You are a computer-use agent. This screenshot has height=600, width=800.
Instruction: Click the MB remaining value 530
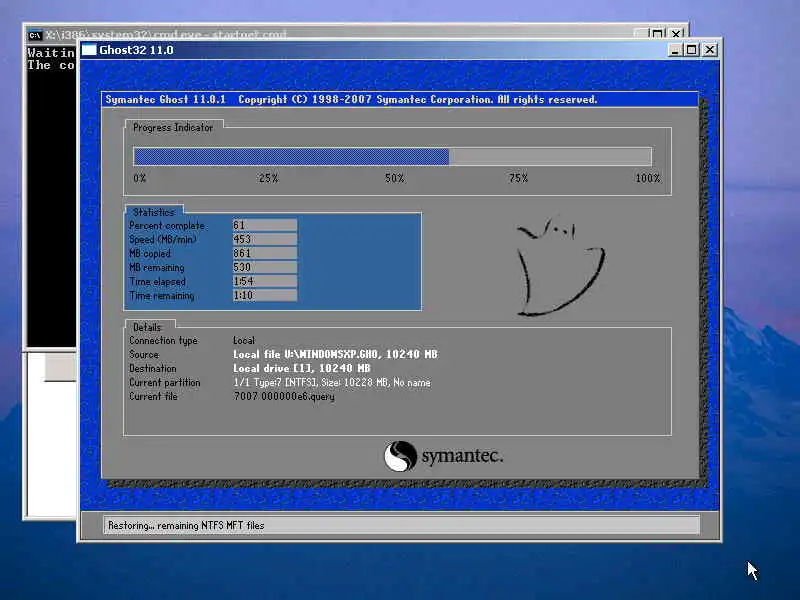point(265,267)
